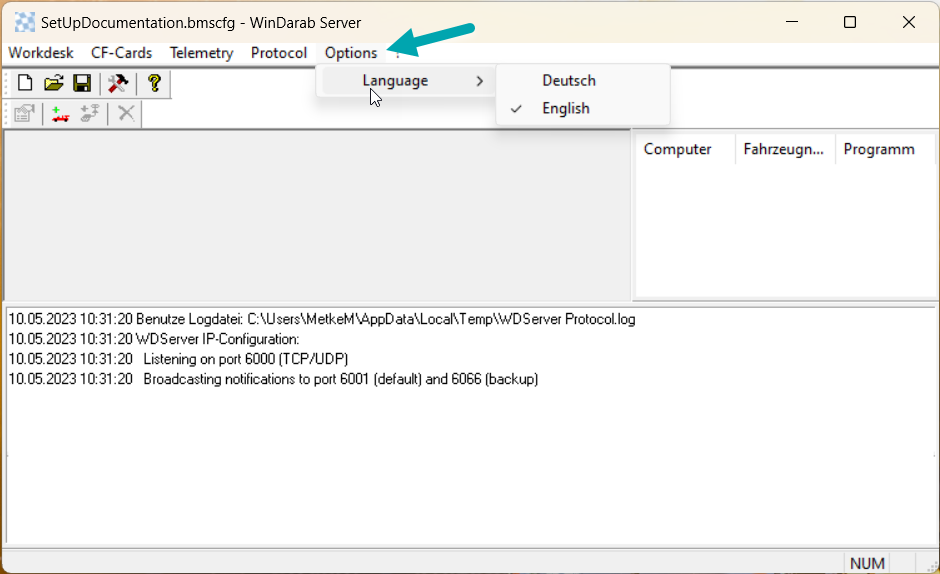Sort by the Programm column header

885,149
